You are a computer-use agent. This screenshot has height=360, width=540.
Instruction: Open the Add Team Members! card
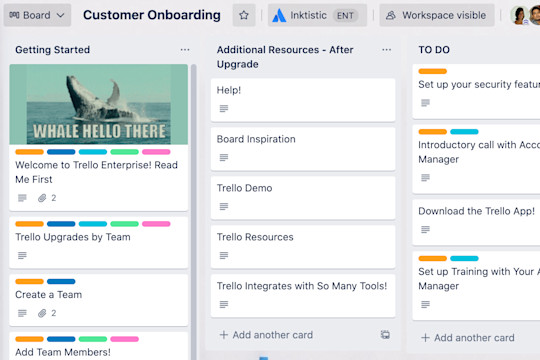tap(99, 346)
